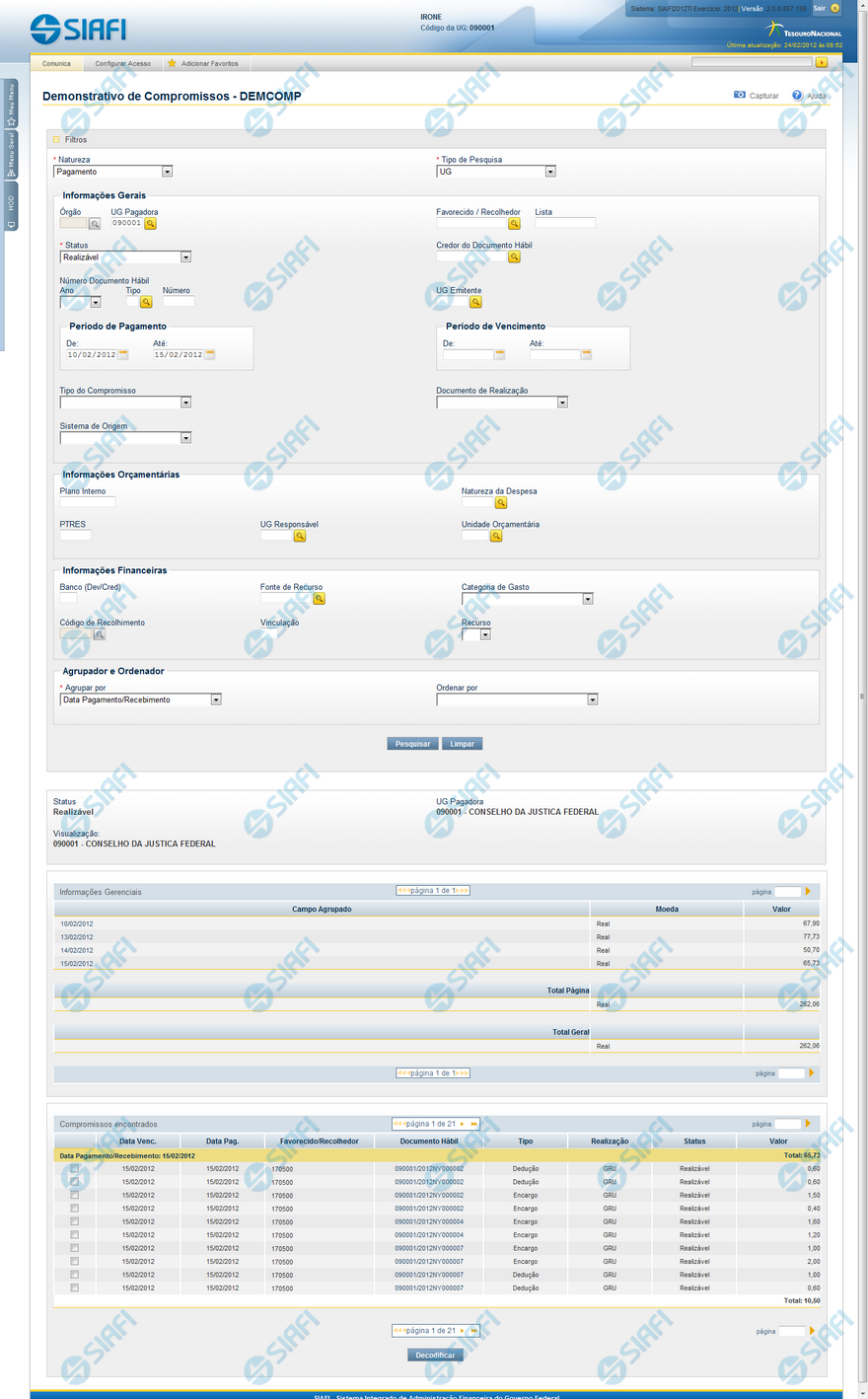The height and width of the screenshot is (1399, 868).
Task: Expand the Status dropdown showing Realizável
Action: (x=185, y=258)
